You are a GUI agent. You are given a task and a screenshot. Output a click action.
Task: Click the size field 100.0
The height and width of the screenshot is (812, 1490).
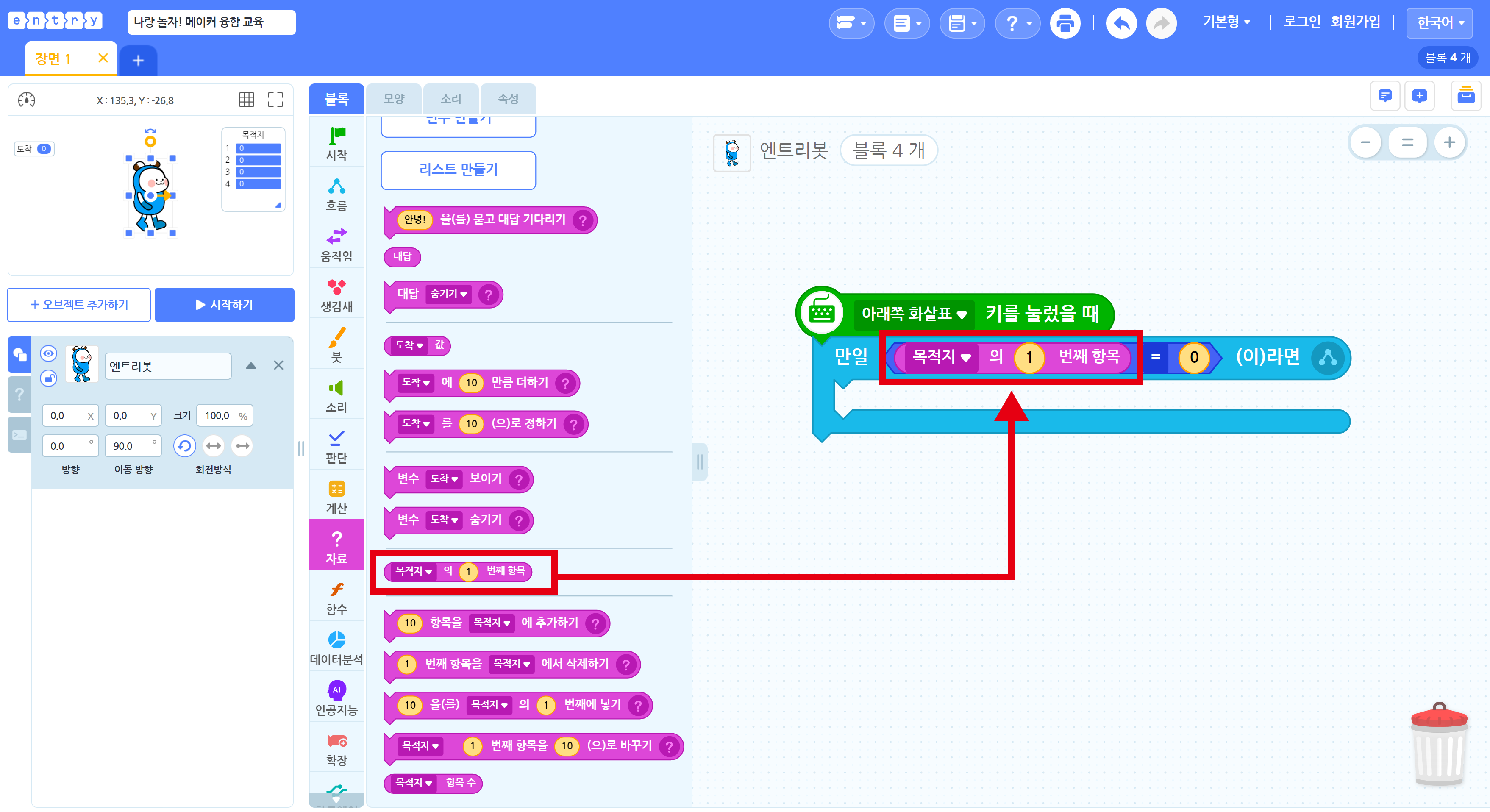pos(225,416)
